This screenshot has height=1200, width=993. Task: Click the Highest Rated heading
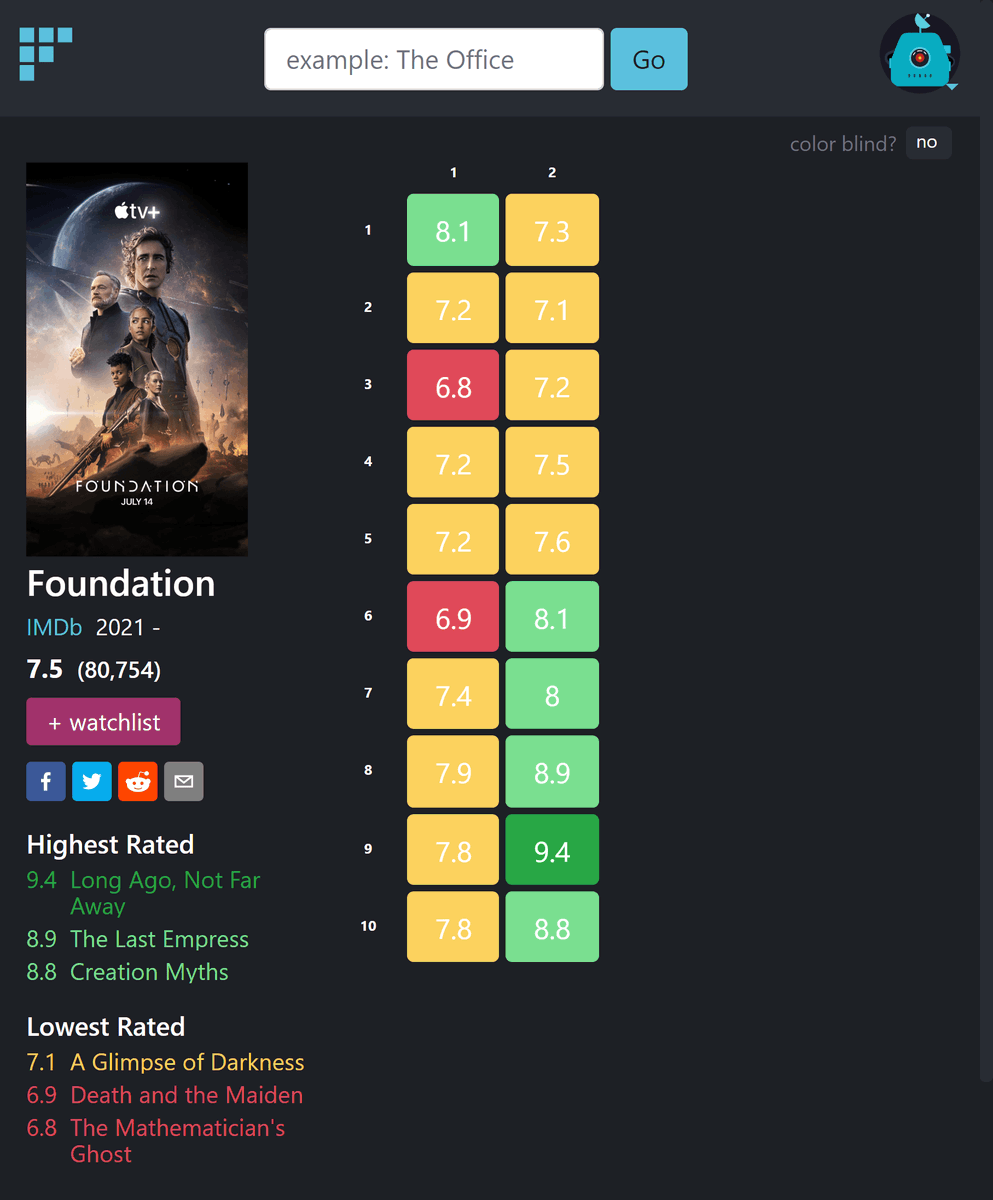point(110,845)
